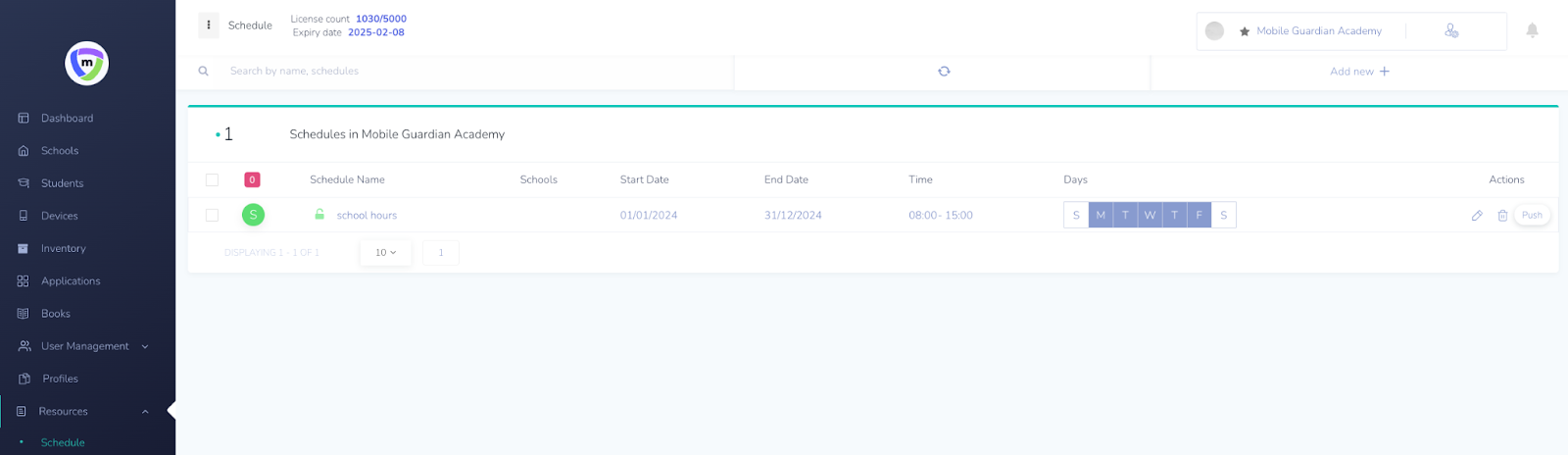
Task: Click the green lock icon on school hours
Action: [x=319, y=215]
